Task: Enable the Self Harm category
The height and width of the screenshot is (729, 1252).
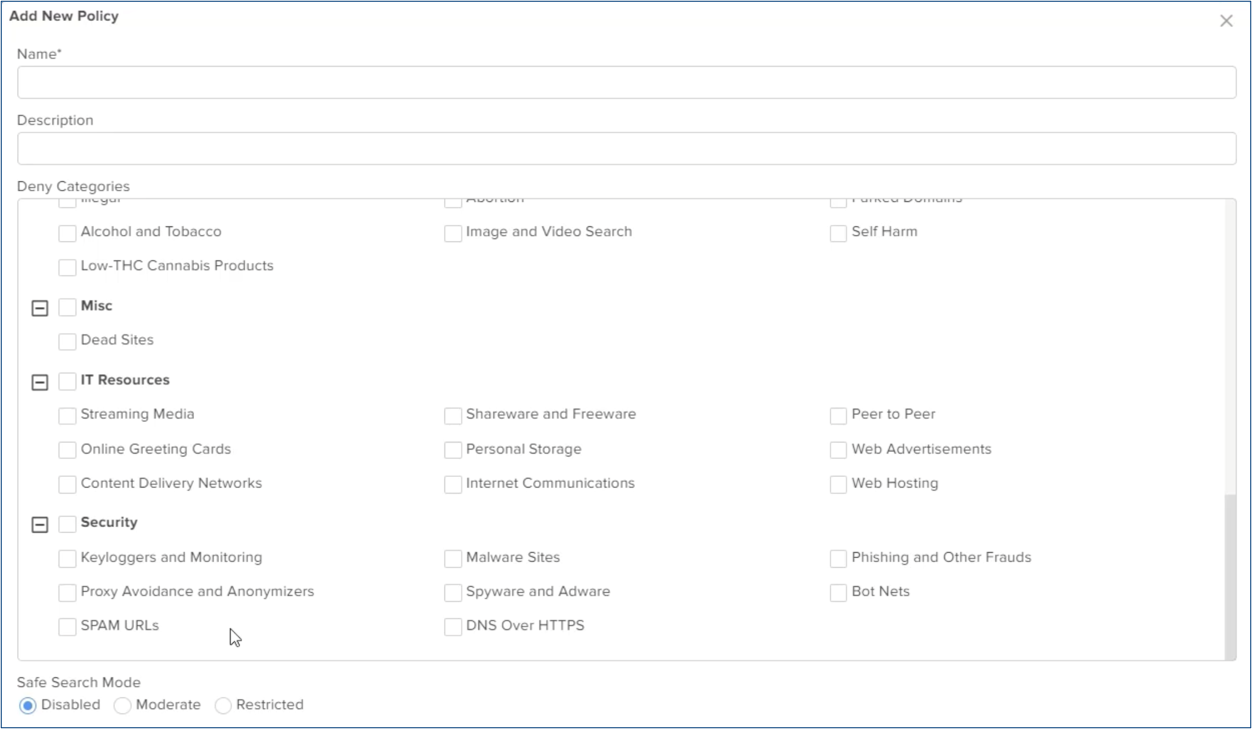Action: point(839,231)
